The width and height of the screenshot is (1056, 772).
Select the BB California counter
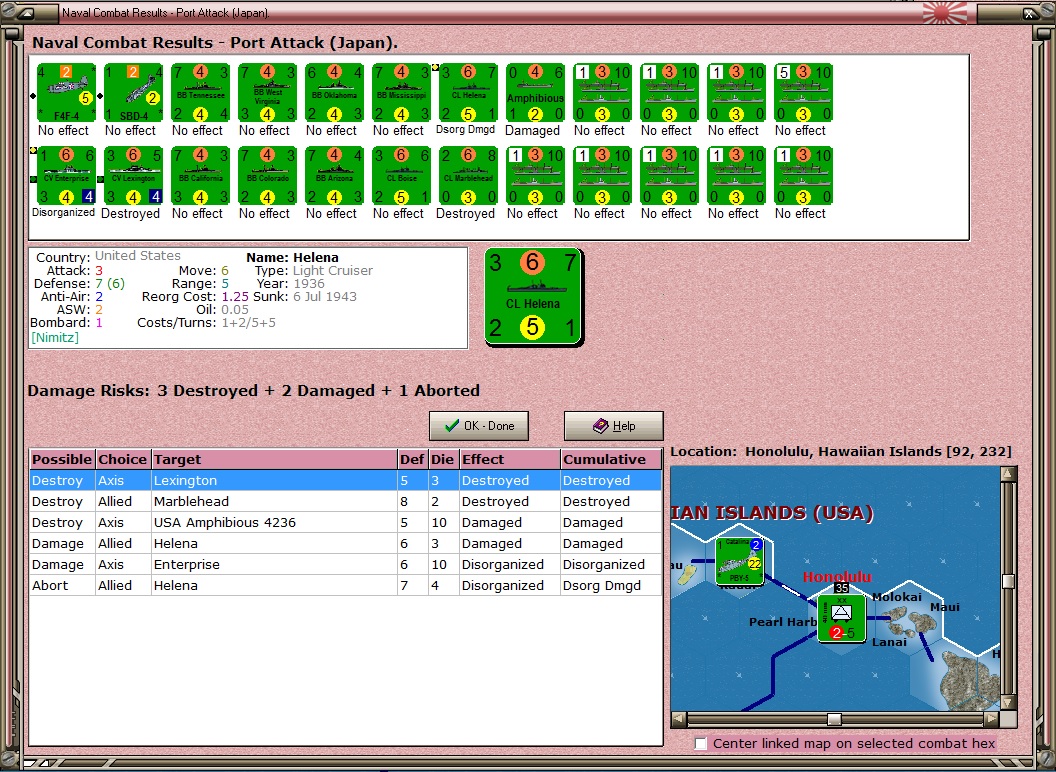[x=200, y=175]
